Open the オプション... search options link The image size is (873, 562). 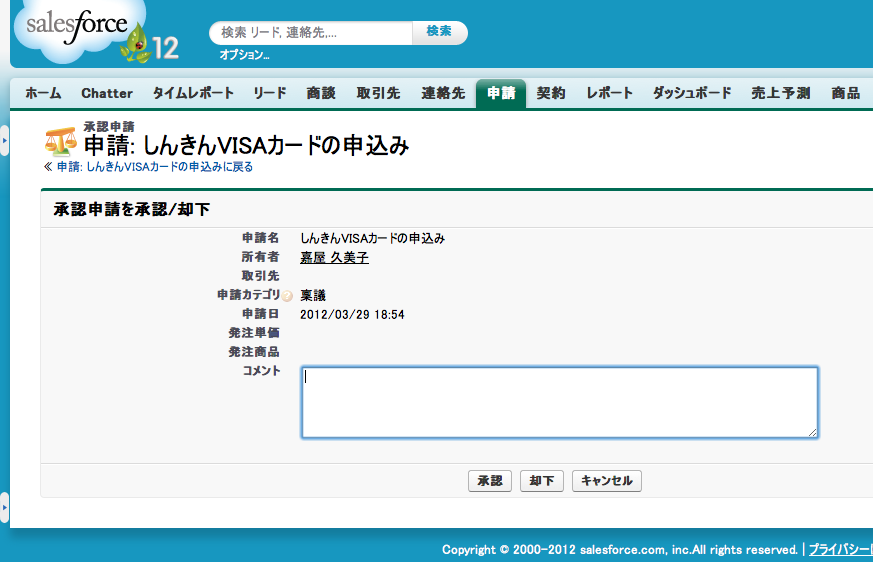point(244,55)
